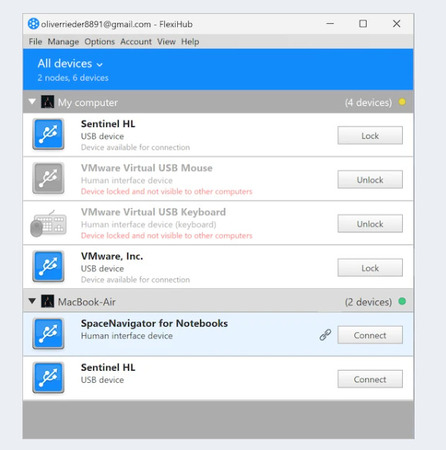The width and height of the screenshot is (446, 450).
Task: Click the '(2 devices)' count text
Action: pos(368,302)
